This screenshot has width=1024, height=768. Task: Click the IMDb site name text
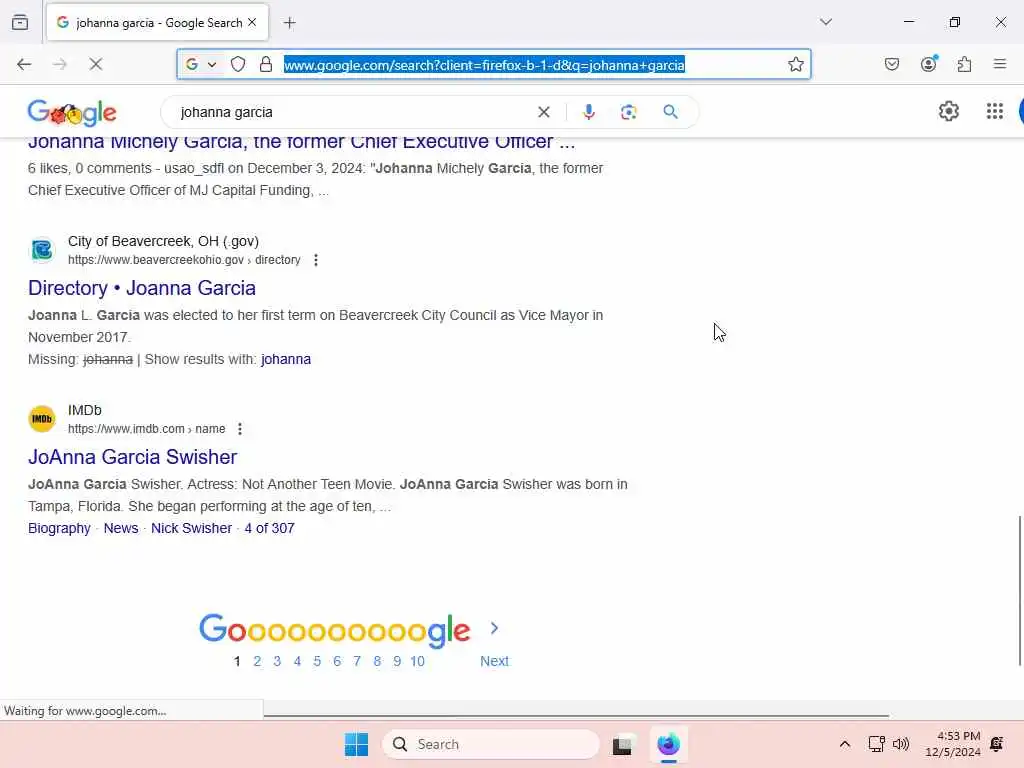click(x=85, y=411)
